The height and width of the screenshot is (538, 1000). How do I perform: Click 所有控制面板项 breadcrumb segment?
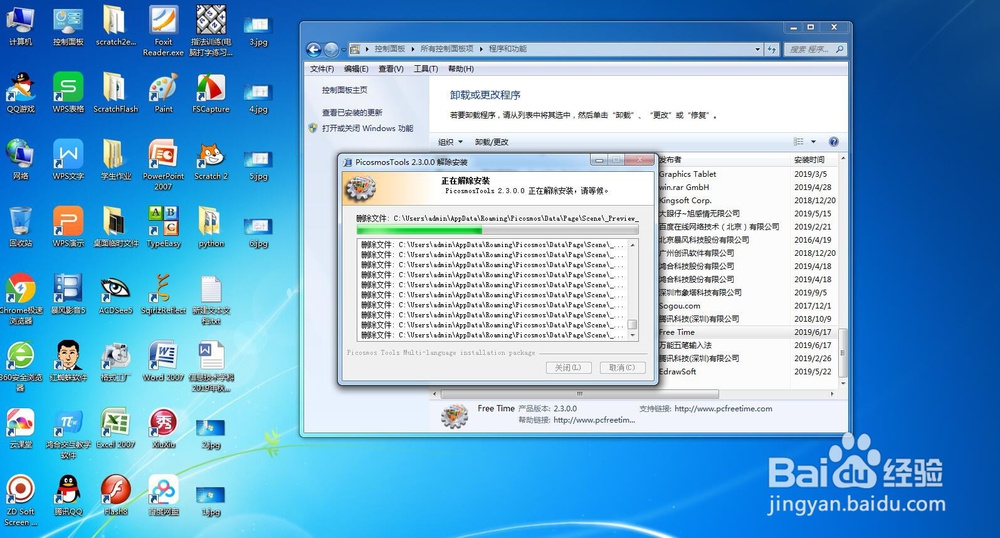pos(446,48)
